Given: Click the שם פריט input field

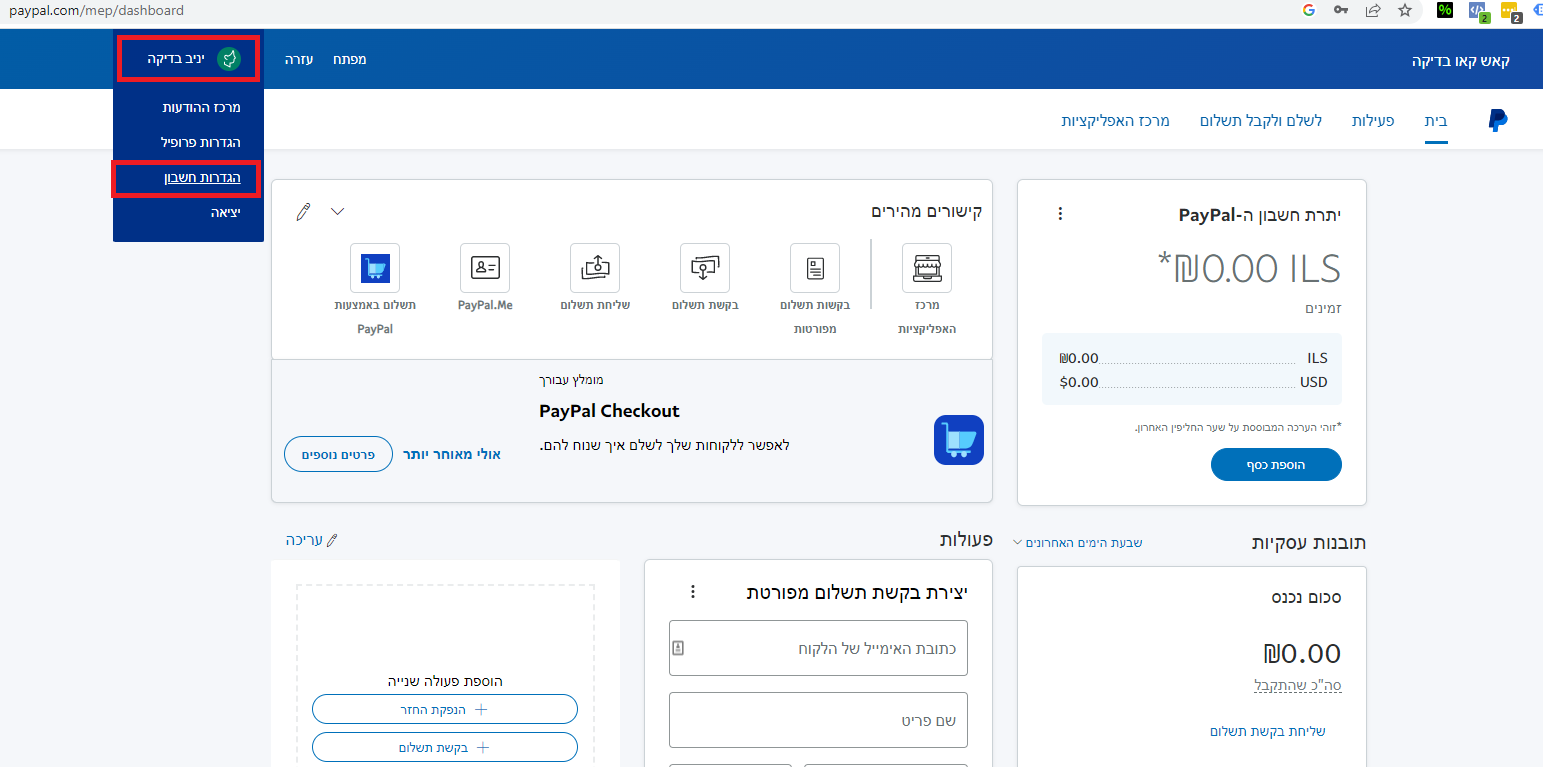Looking at the screenshot, I should click(818, 720).
